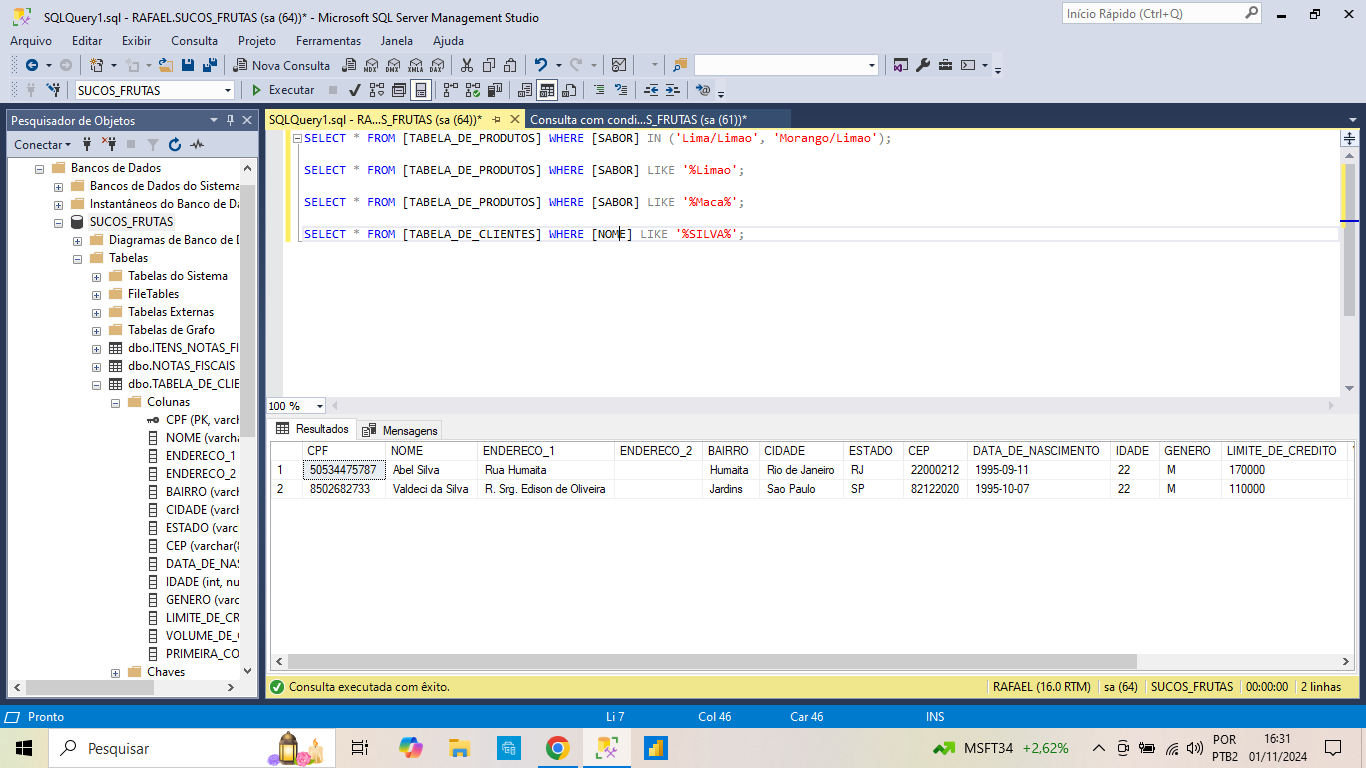Click the Parse query checkmark icon
Screen dimensions: 1366x768
click(x=354, y=90)
